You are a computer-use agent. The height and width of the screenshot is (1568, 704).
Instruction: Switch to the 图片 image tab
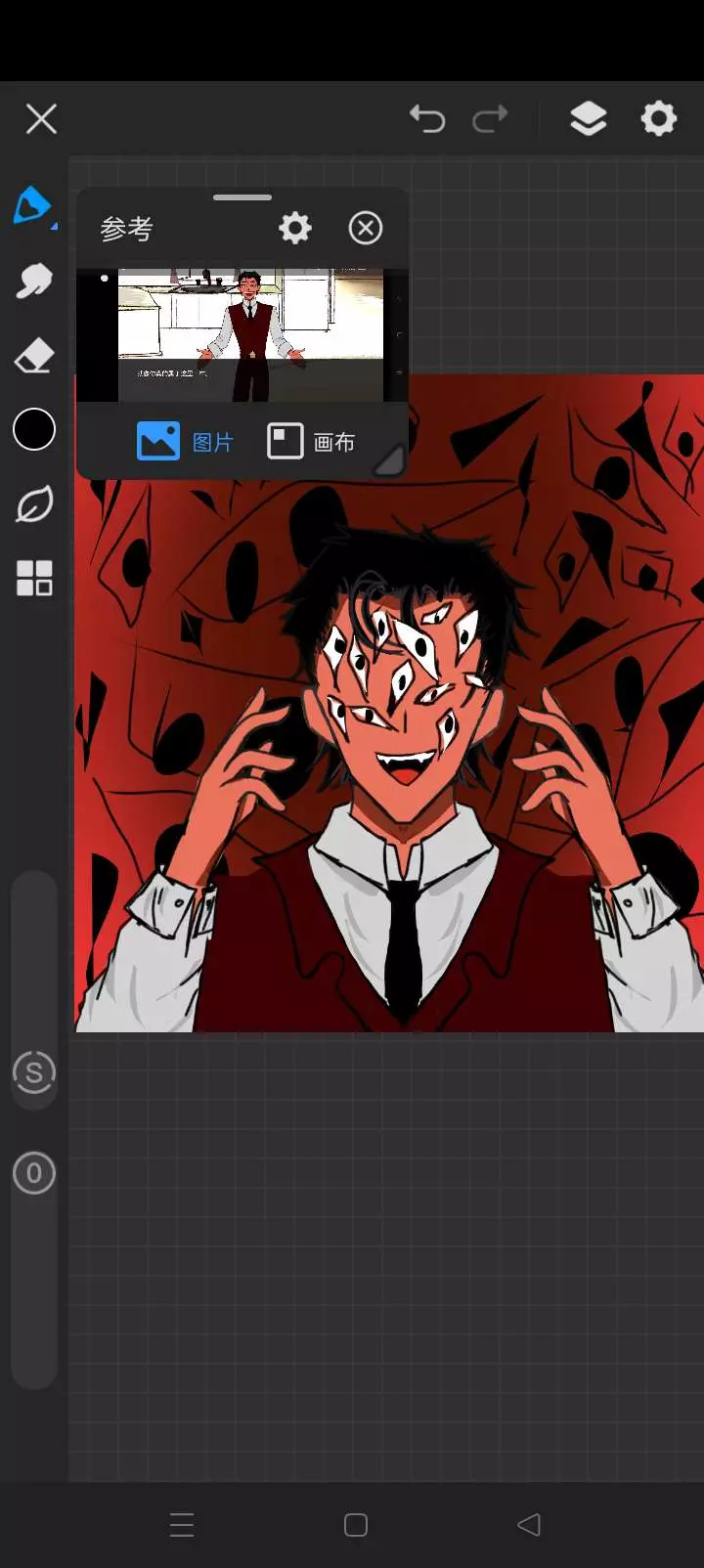[x=186, y=442]
